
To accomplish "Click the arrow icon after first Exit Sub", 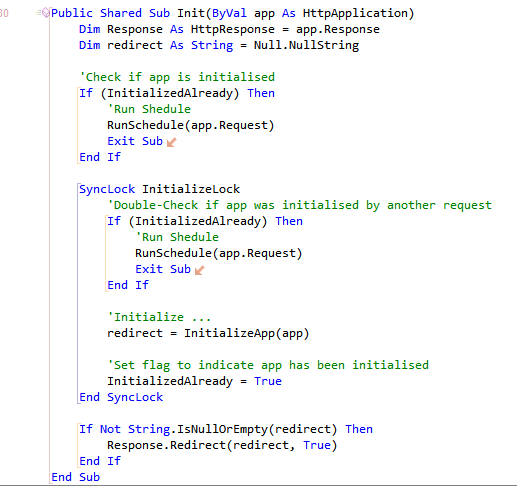I will 171,142.
